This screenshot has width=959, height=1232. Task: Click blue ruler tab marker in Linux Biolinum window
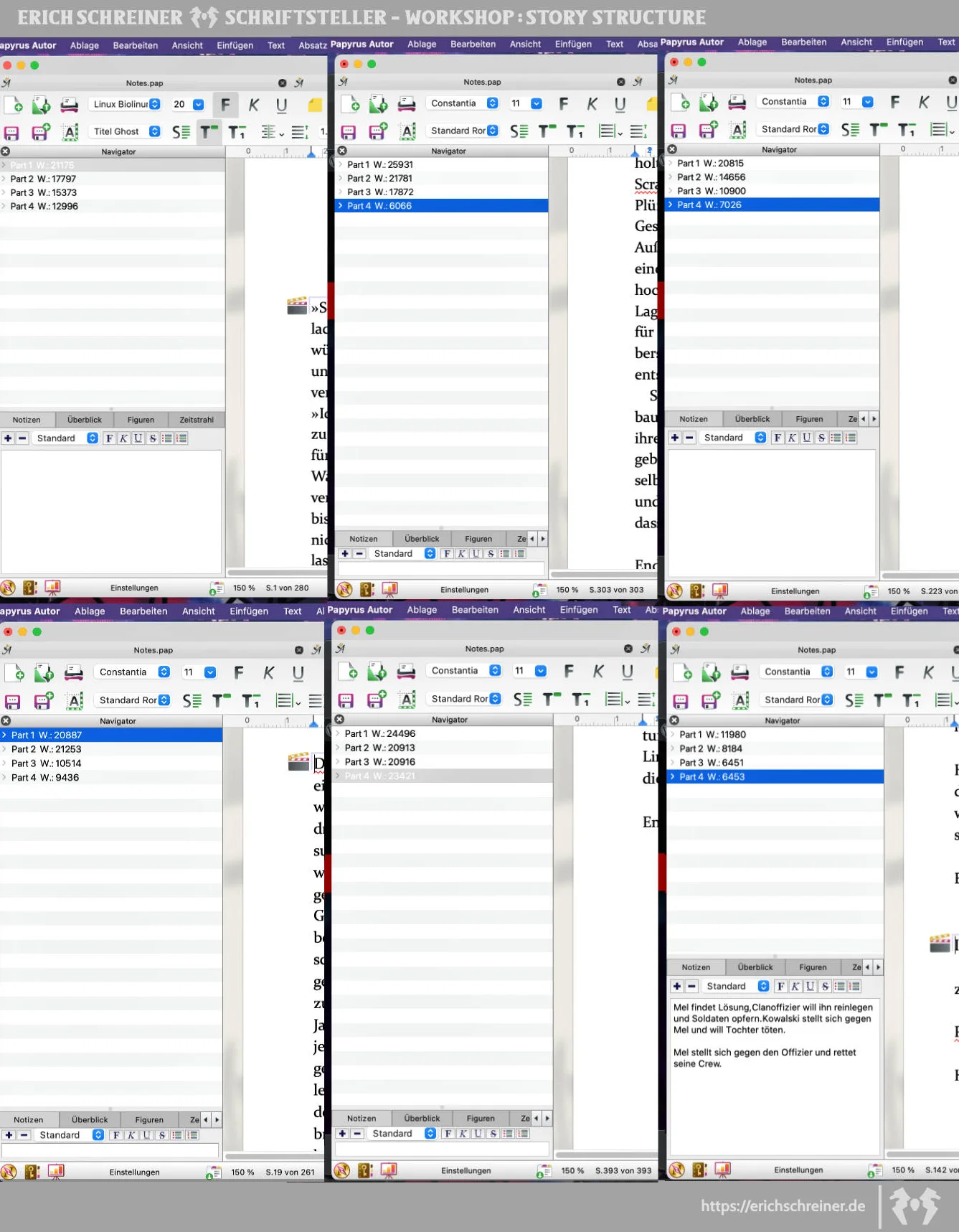(311, 152)
